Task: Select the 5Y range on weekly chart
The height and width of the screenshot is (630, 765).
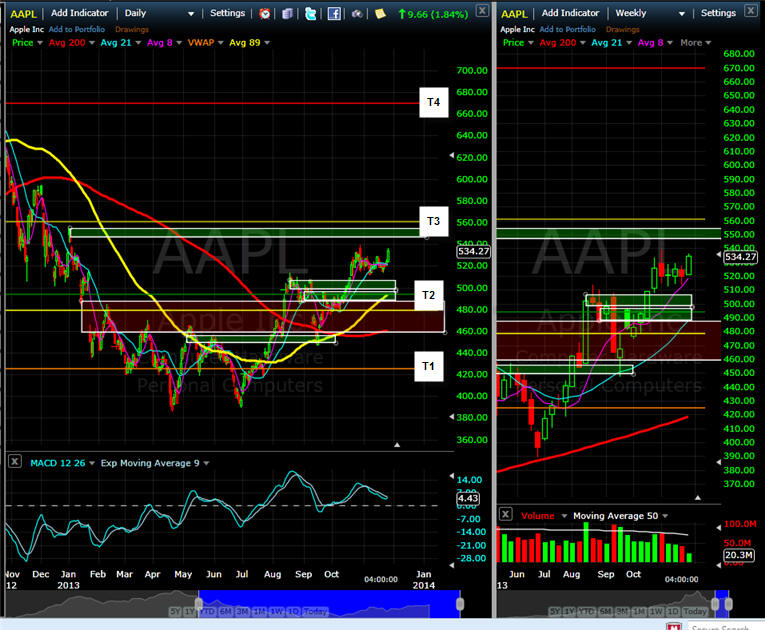Action: (554, 611)
